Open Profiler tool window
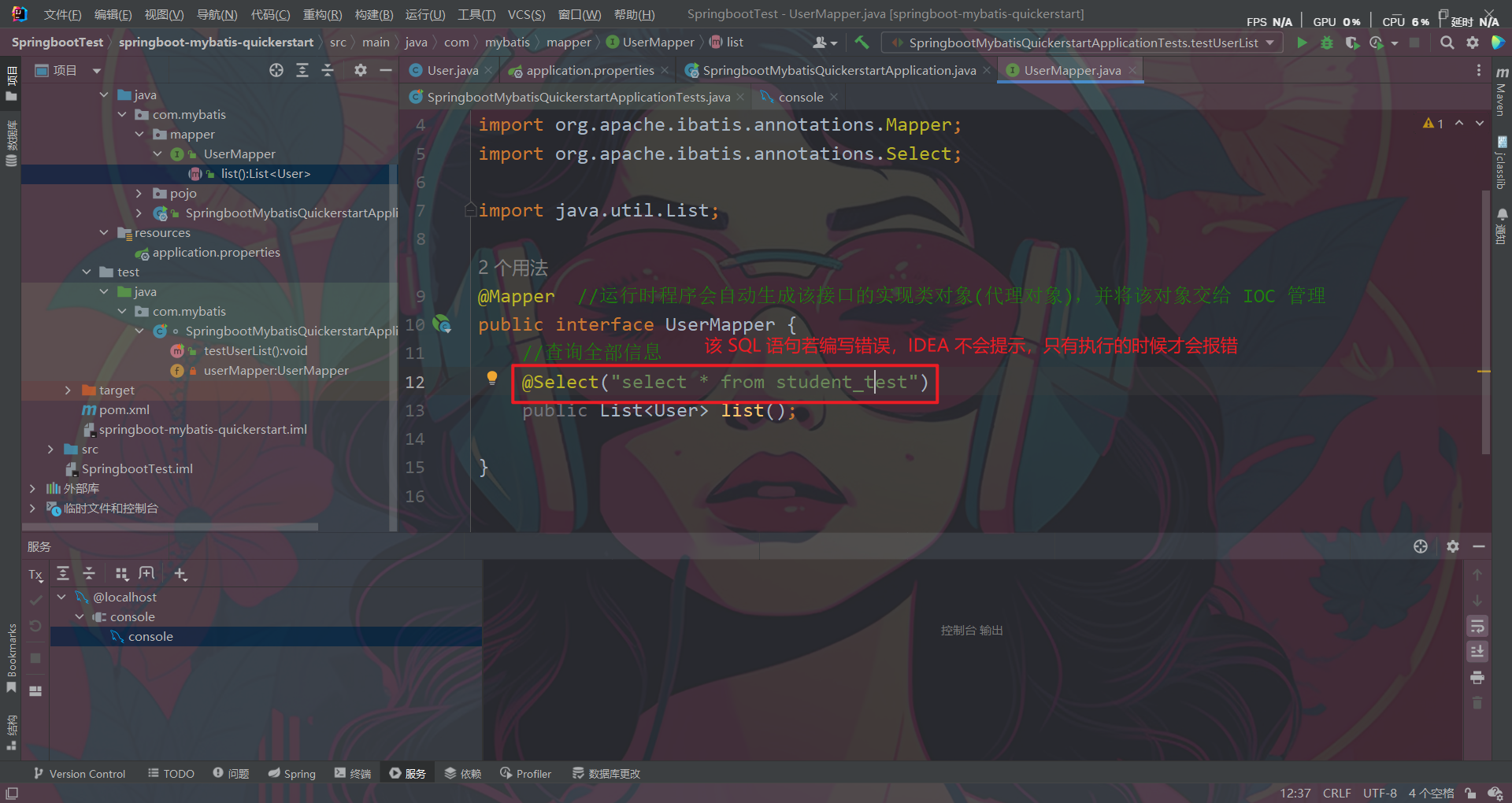The height and width of the screenshot is (803, 1512). [x=525, y=774]
